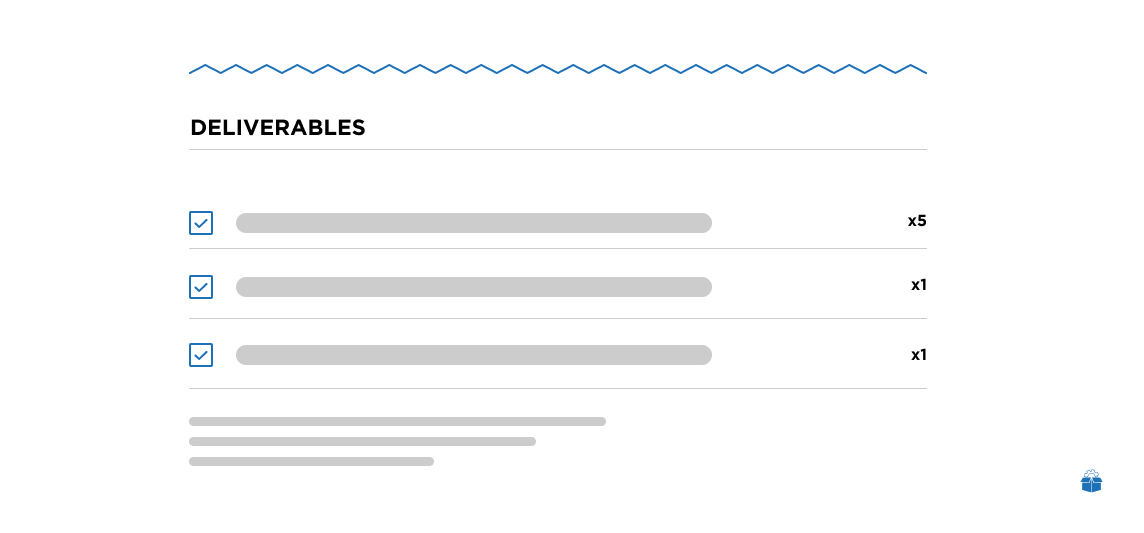Click the gray placeholder bar in the third row
Screen dimensions: 1144x533
pyautogui.click(x=474, y=355)
